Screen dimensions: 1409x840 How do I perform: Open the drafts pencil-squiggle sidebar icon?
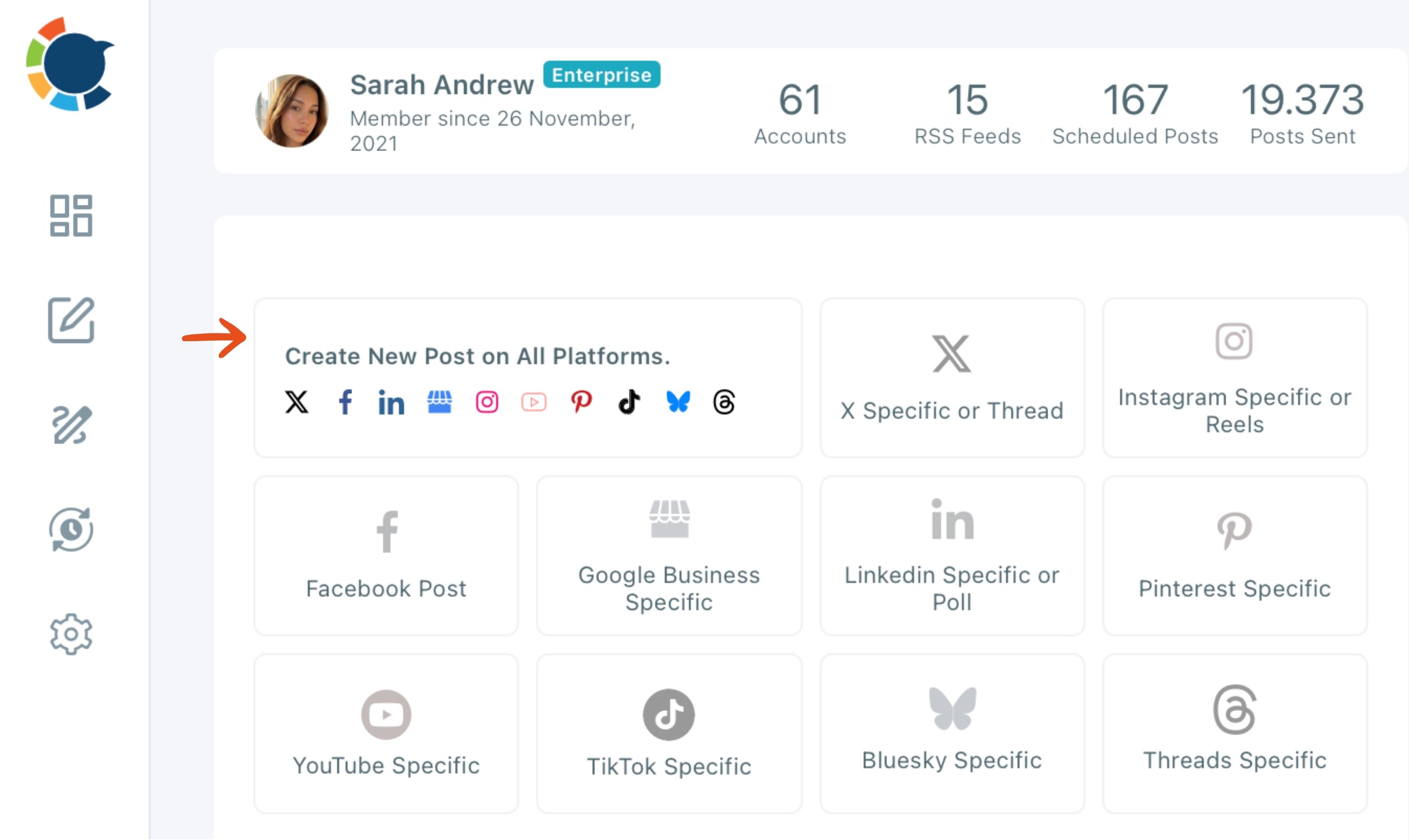(72, 425)
